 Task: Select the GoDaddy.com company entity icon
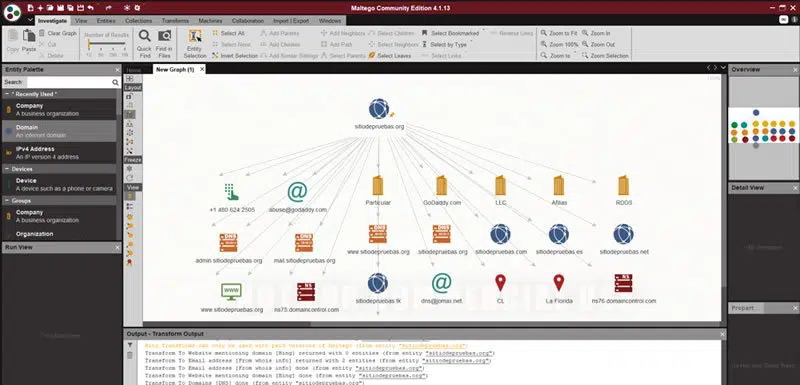tap(441, 186)
